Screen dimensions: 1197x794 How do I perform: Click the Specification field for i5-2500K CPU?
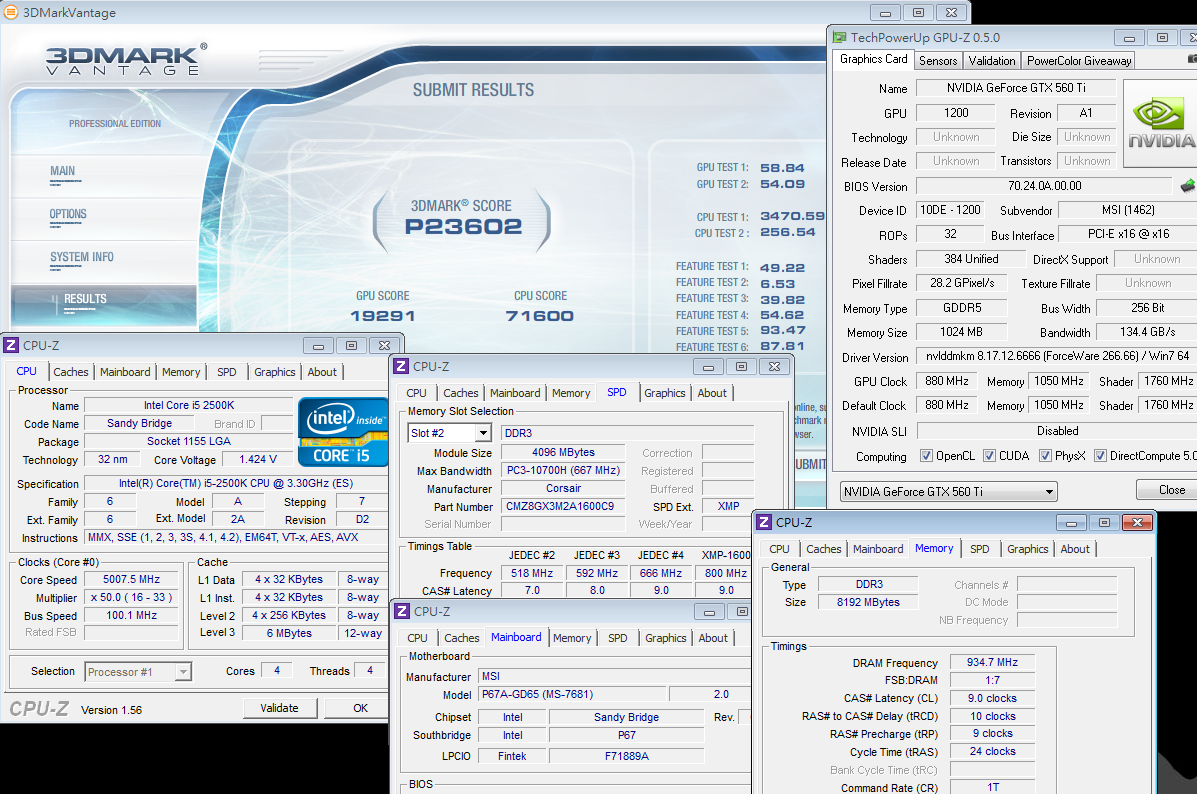(234, 483)
